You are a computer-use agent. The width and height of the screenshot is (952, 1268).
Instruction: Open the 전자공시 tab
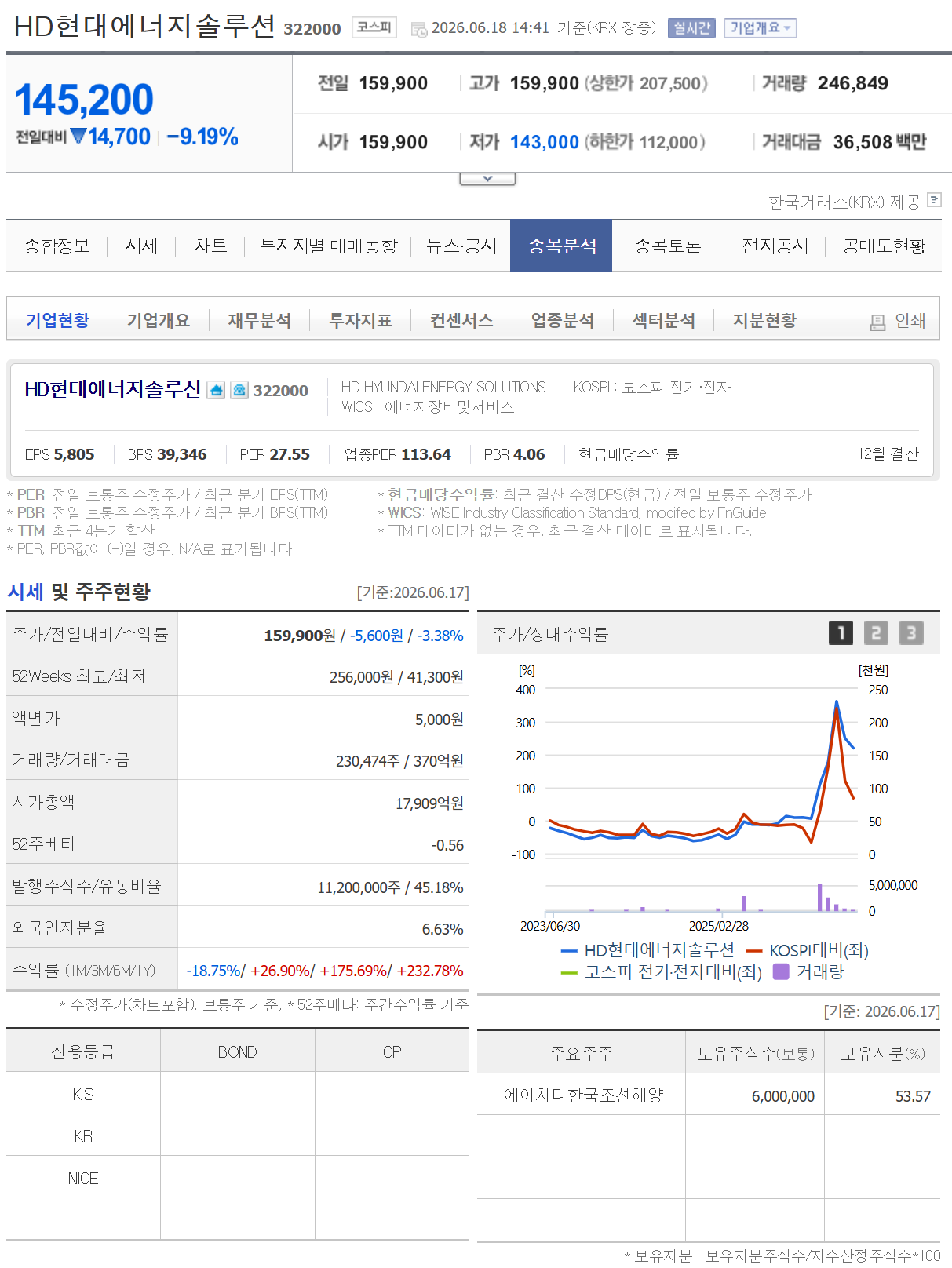coord(775,246)
